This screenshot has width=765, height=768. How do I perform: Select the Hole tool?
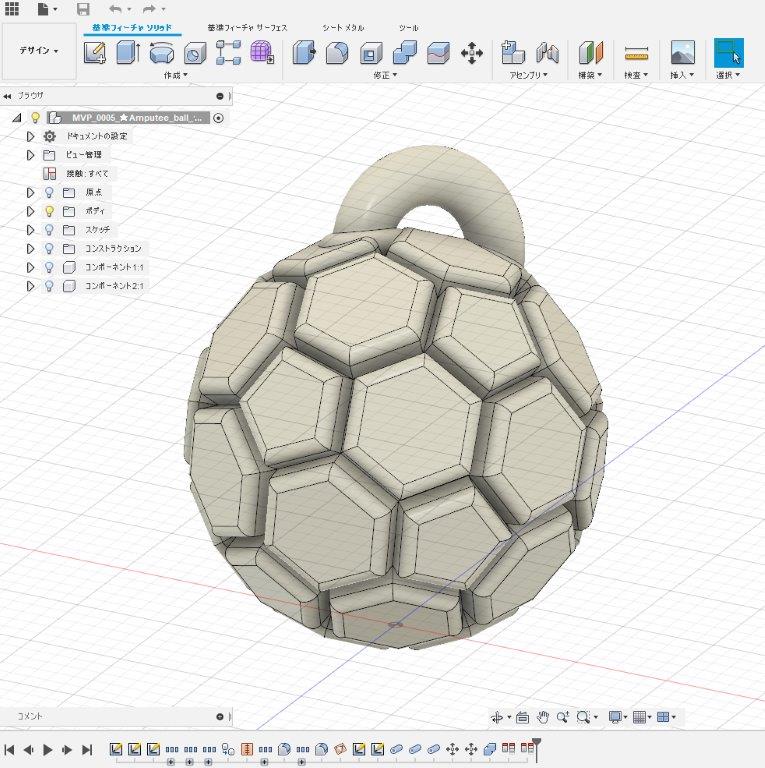tap(195, 53)
